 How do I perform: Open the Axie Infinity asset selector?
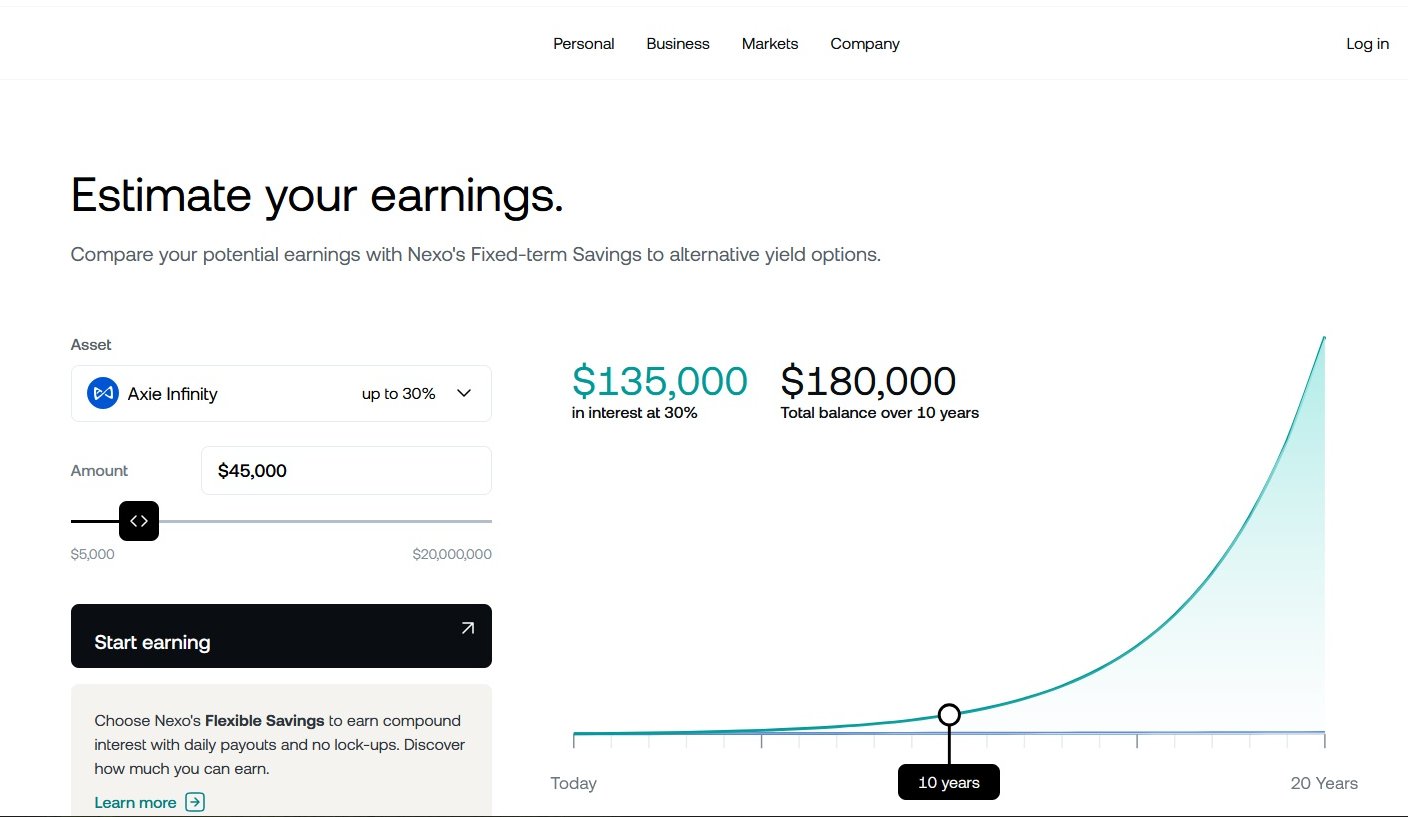[x=281, y=394]
